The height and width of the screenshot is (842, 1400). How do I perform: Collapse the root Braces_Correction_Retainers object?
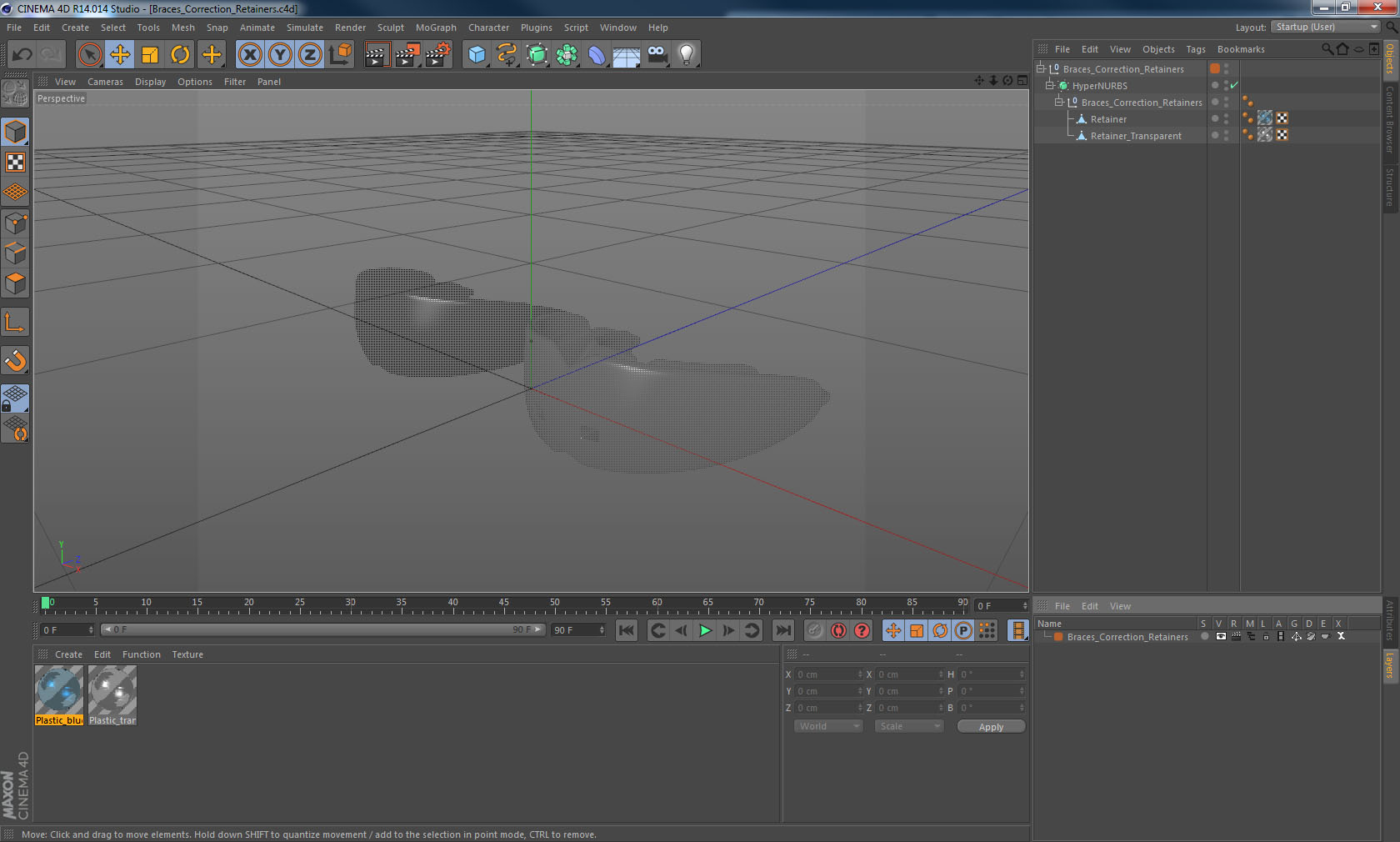[x=1041, y=69]
